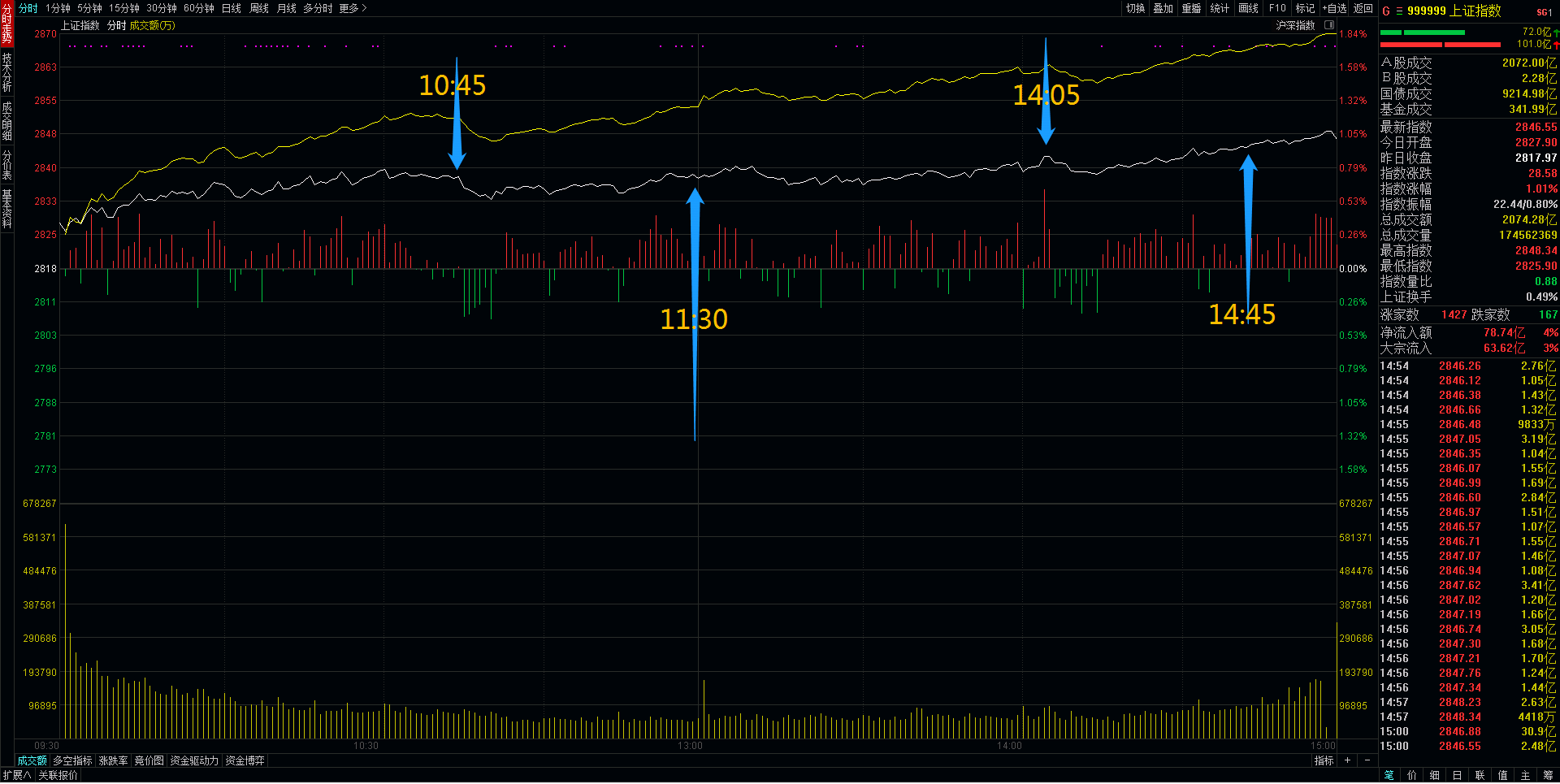The height and width of the screenshot is (784, 1560).
Task: Open the 月线 monthly chart tab
Action: (x=287, y=8)
